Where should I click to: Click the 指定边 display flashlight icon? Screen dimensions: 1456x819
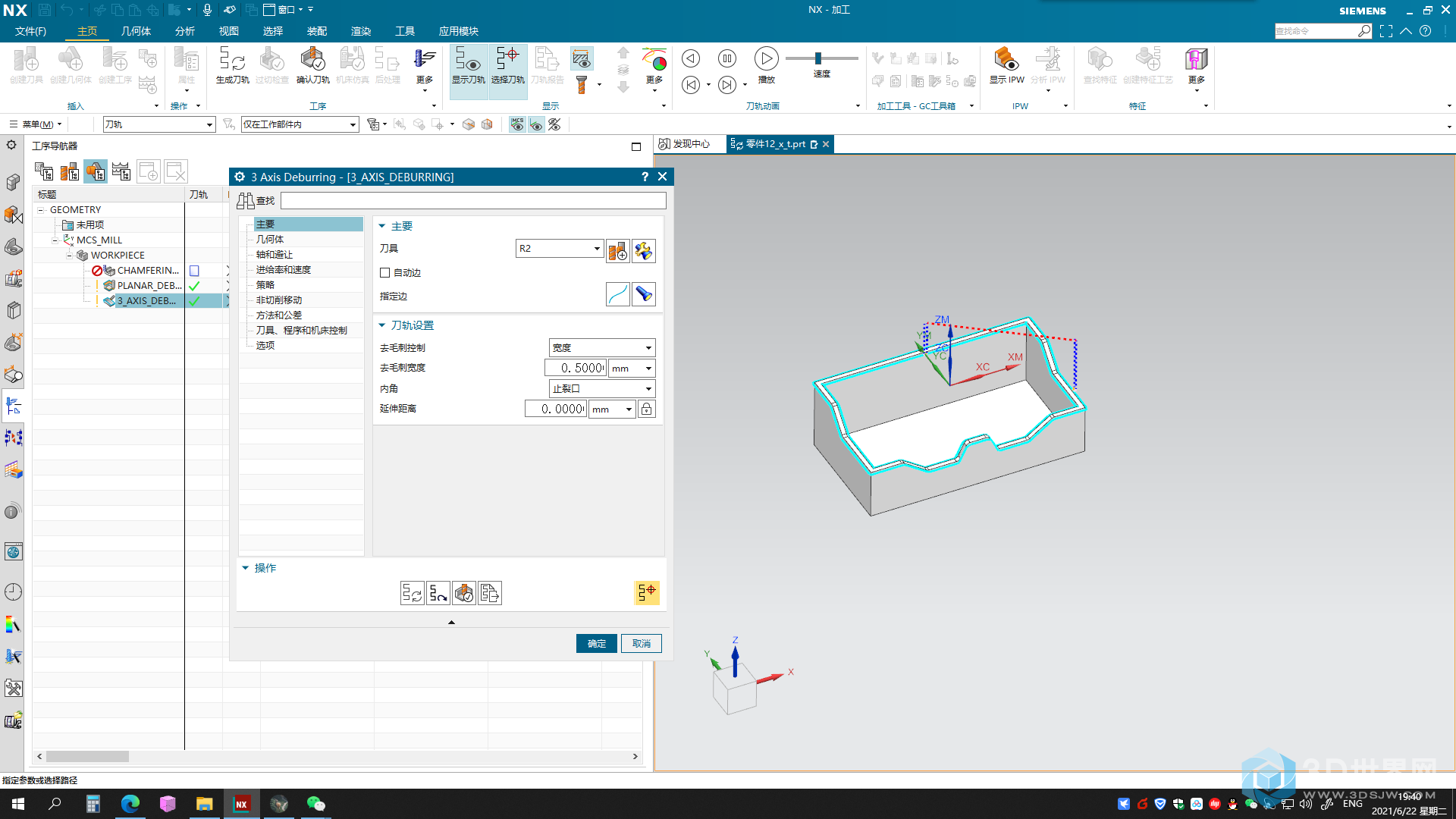tap(643, 294)
